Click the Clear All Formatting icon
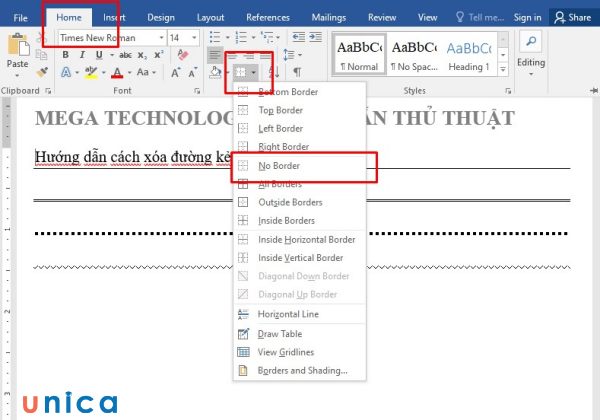The image size is (600, 420). coord(183,55)
